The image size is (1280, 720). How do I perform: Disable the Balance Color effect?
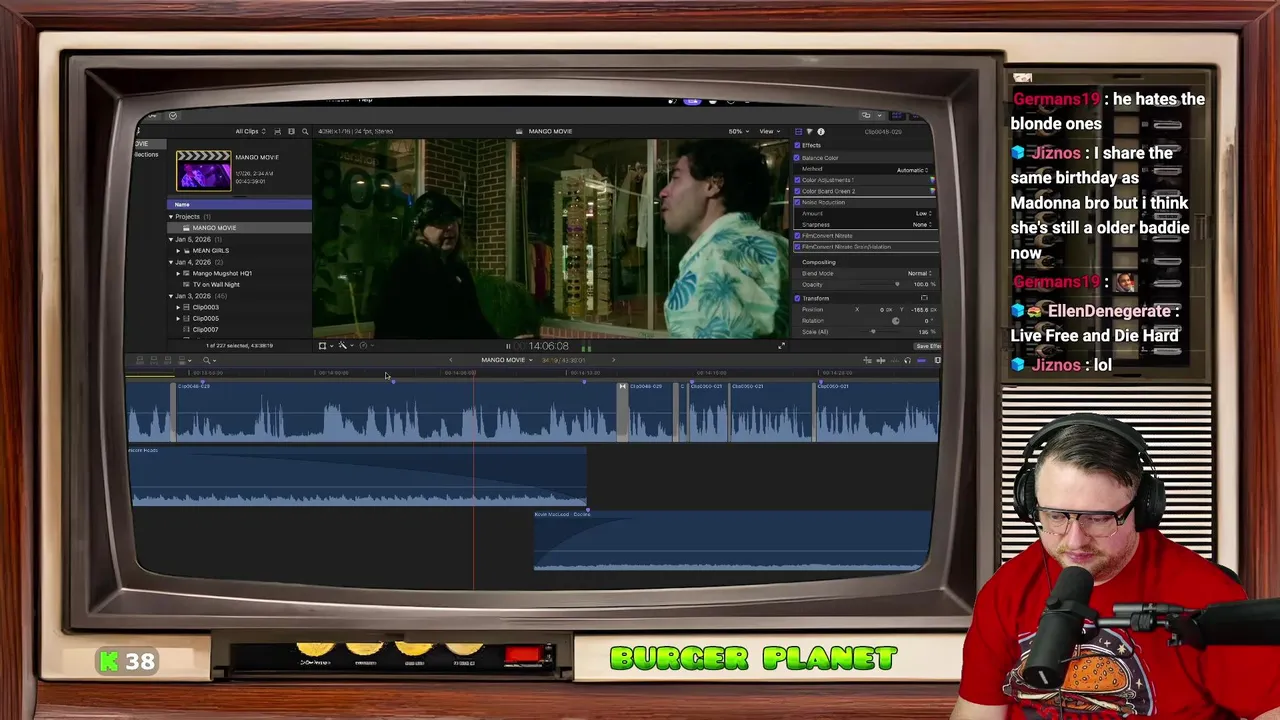click(x=797, y=158)
